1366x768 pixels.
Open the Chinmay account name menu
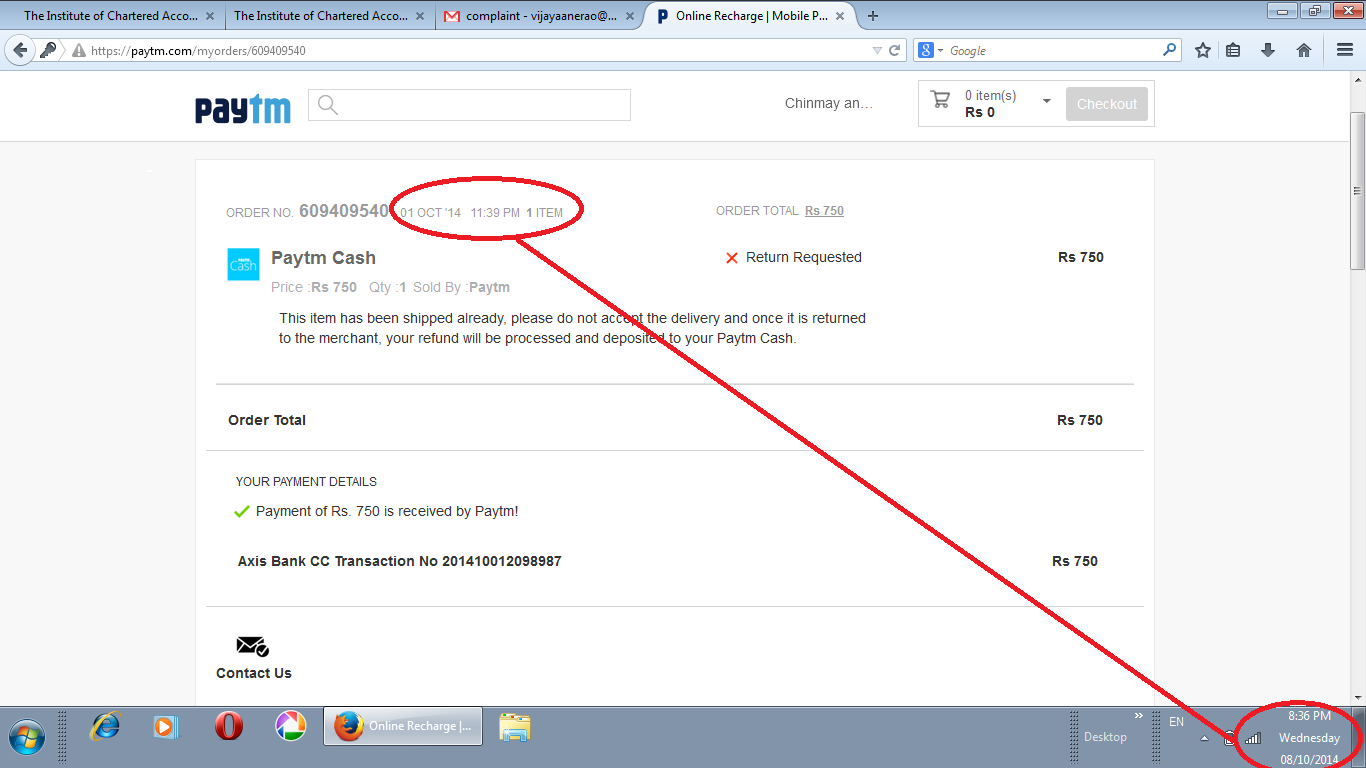[829, 103]
